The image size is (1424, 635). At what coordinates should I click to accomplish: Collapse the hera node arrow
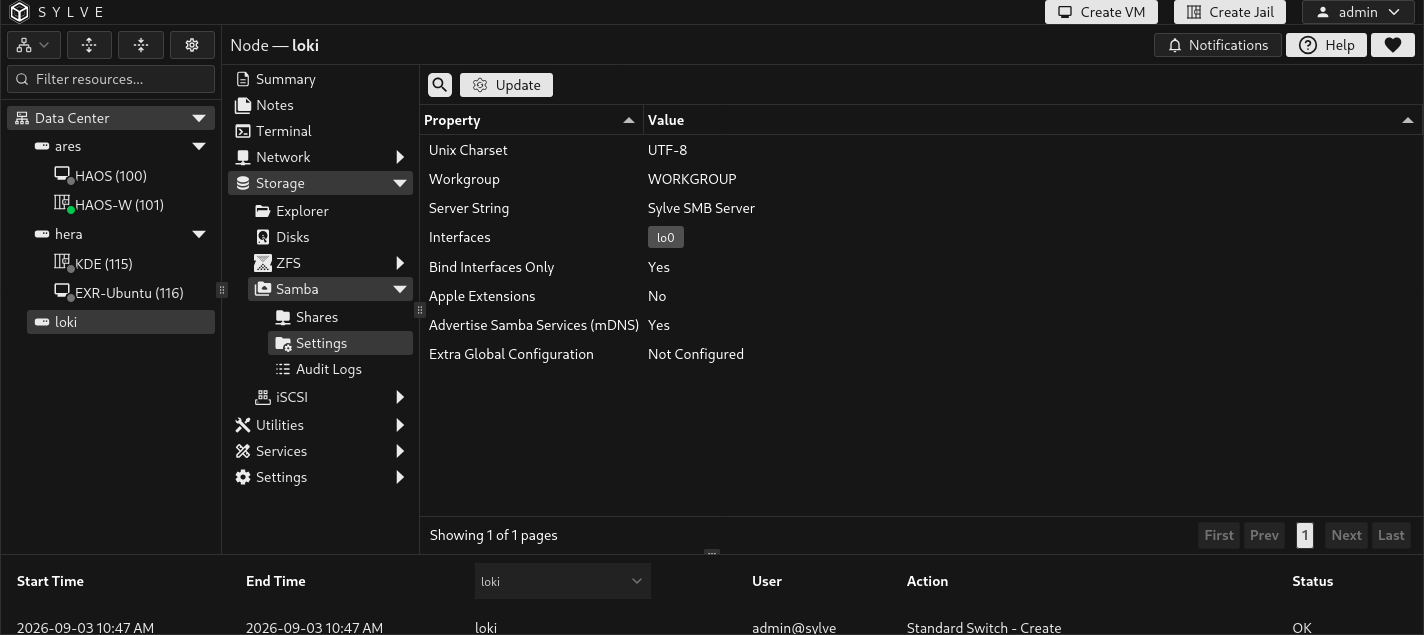pyautogui.click(x=199, y=234)
